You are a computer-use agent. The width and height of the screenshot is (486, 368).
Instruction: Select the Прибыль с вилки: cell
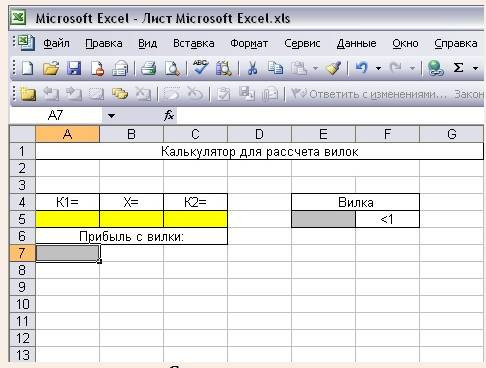pyautogui.click(x=131, y=236)
